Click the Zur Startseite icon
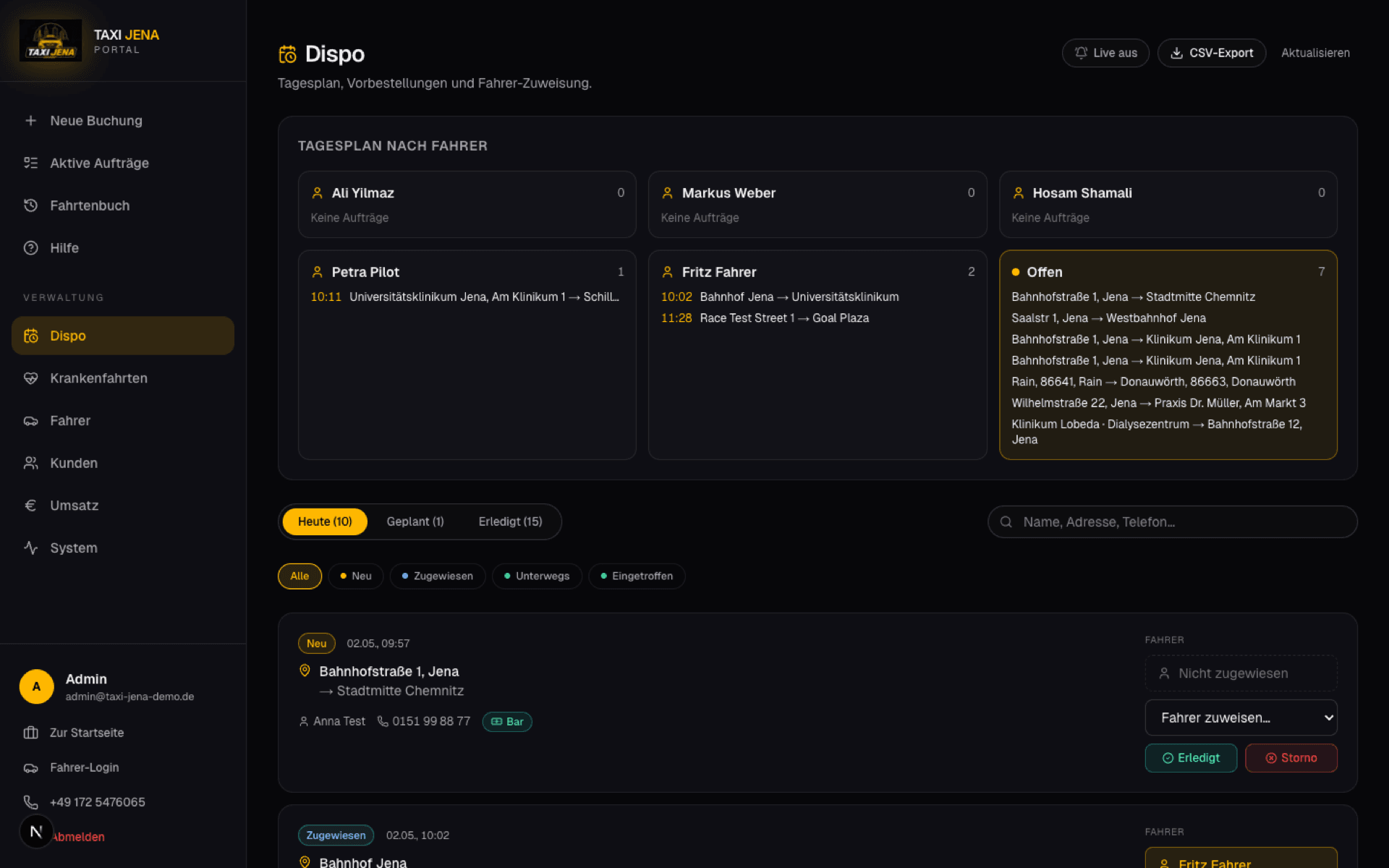This screenshot has width=1389, height=868. (30, 733)
